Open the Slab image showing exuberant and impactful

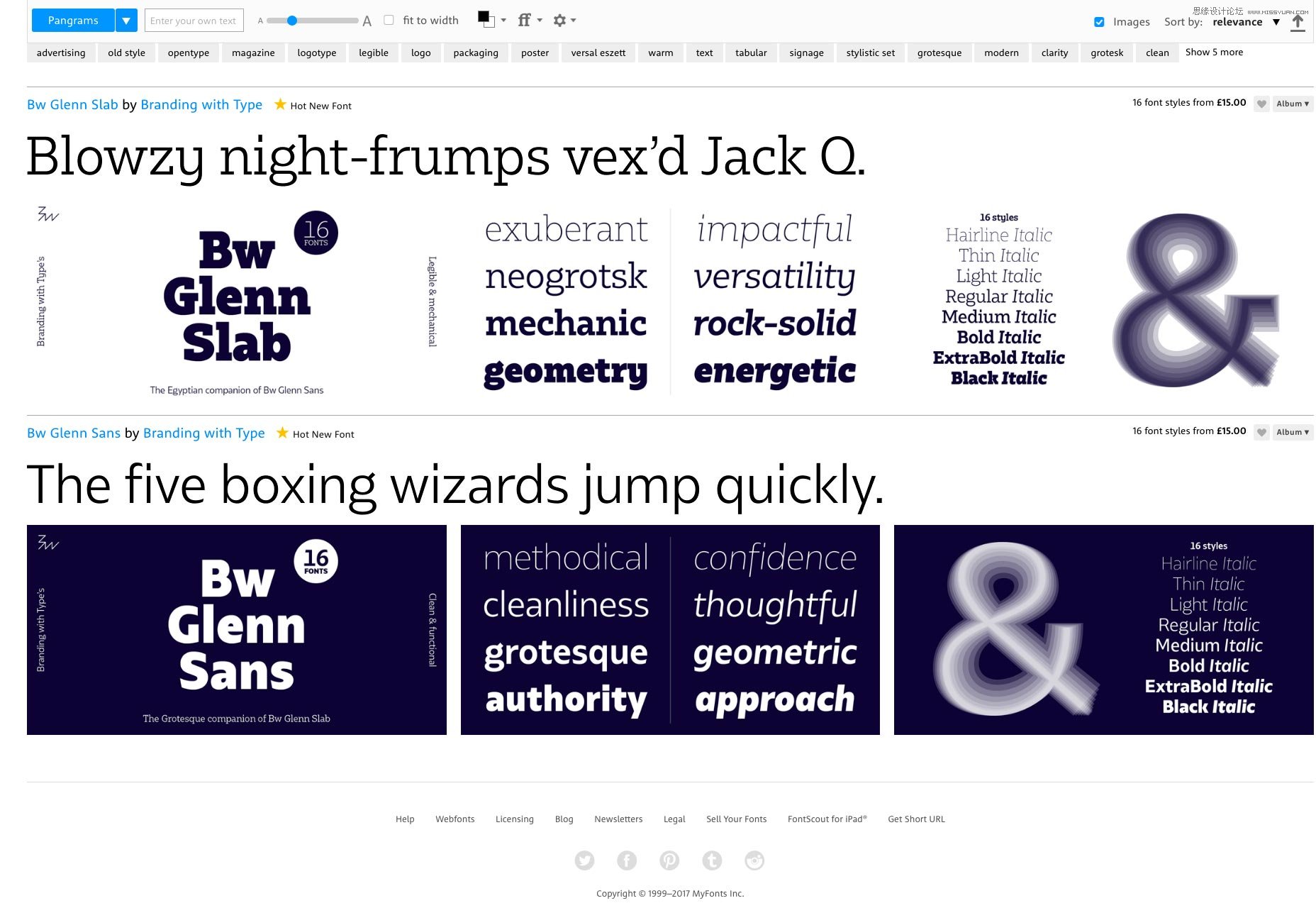[670, 301]
